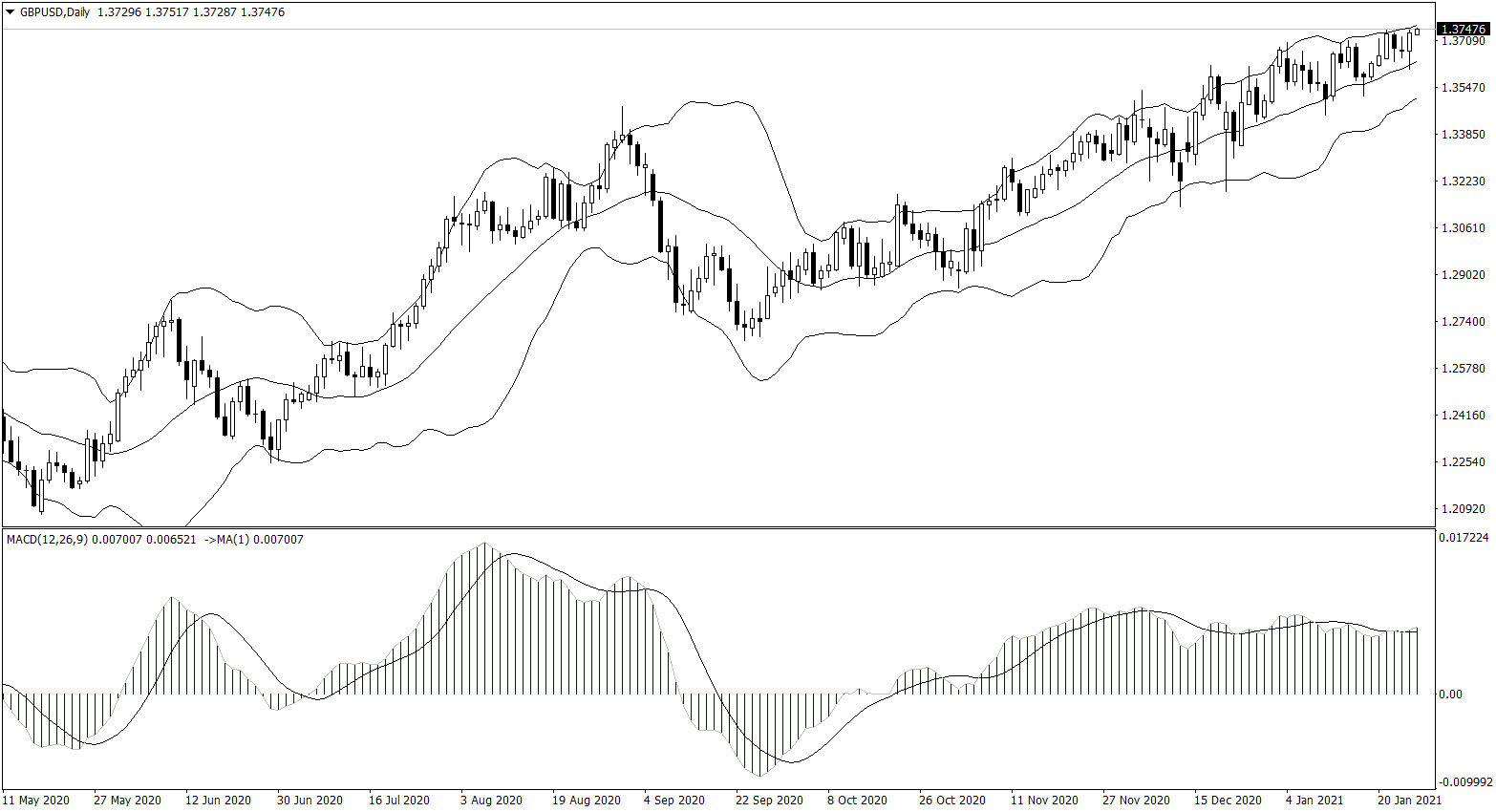Click the 1.20920 price axis label

pos(1463,509)
